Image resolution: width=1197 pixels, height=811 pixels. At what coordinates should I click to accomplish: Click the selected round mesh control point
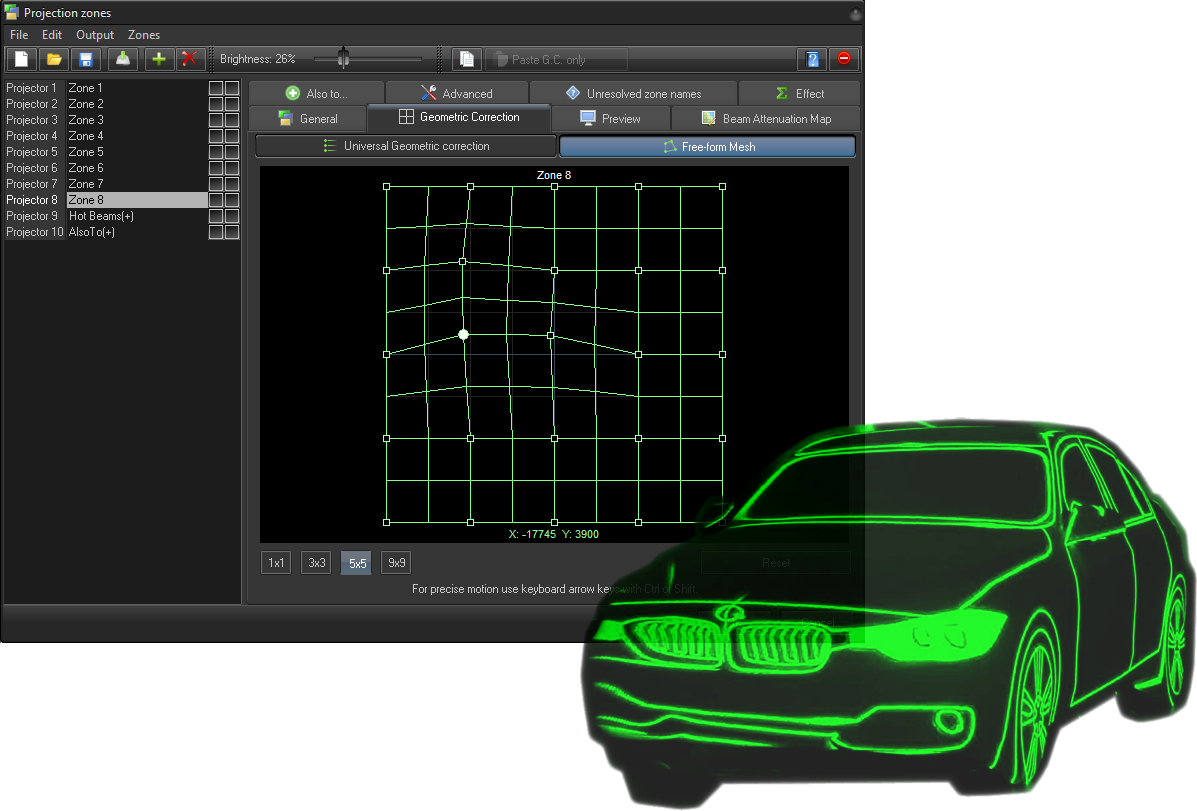(x=463, y=334)
